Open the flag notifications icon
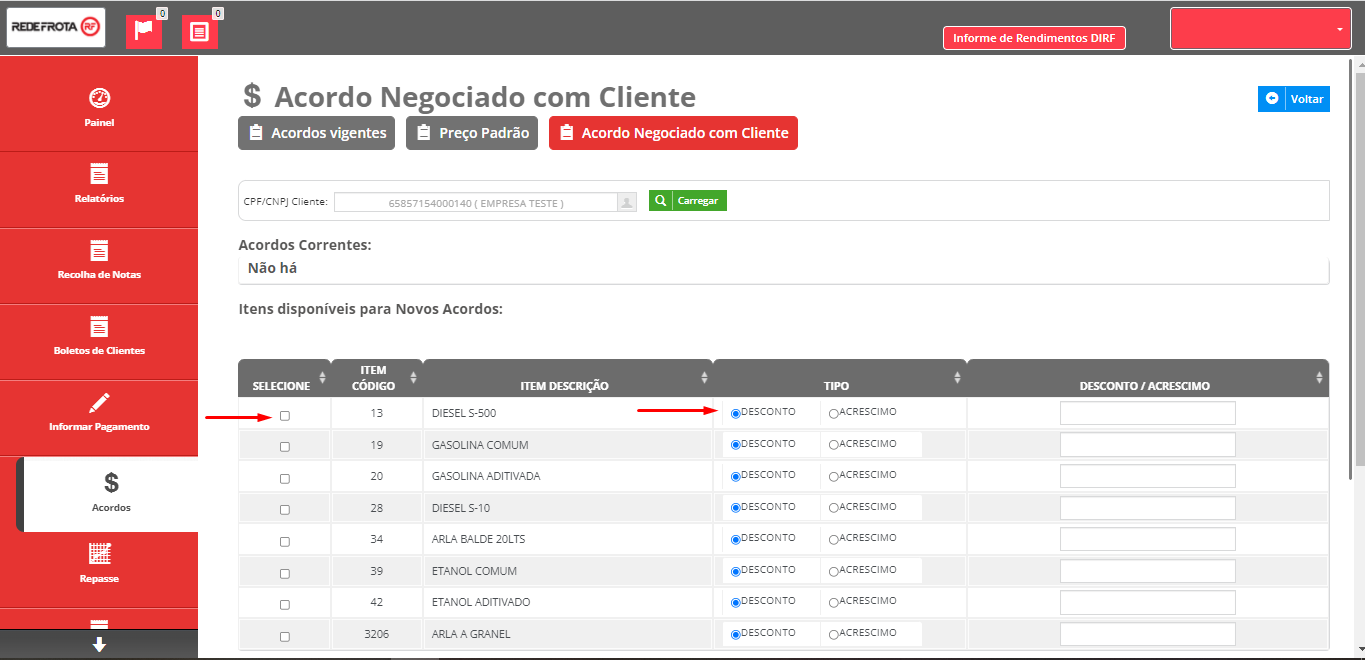Screen dimensions: 1365x660 [x=143, y=32]
